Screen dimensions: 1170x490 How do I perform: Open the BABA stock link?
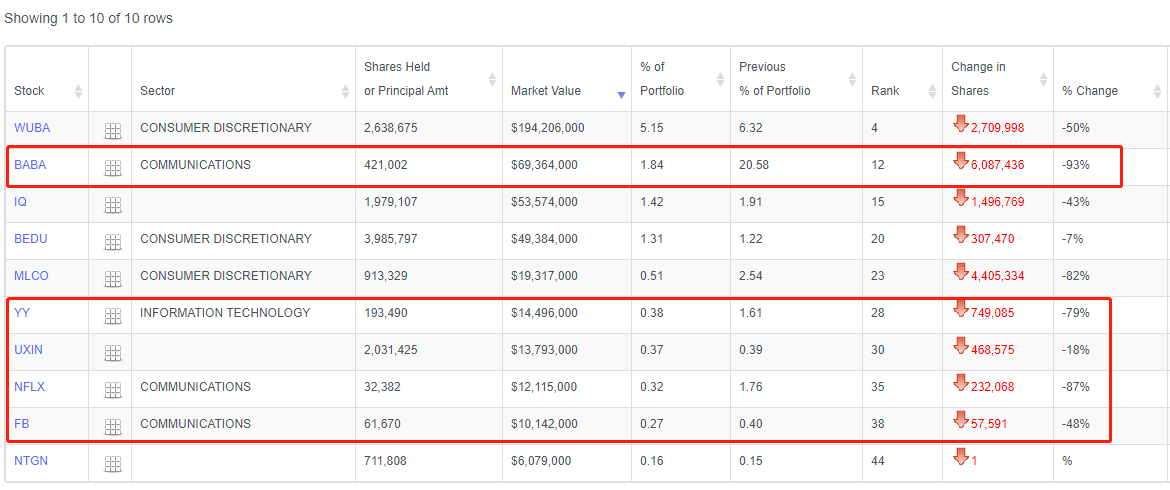click(x=30, y=165)
